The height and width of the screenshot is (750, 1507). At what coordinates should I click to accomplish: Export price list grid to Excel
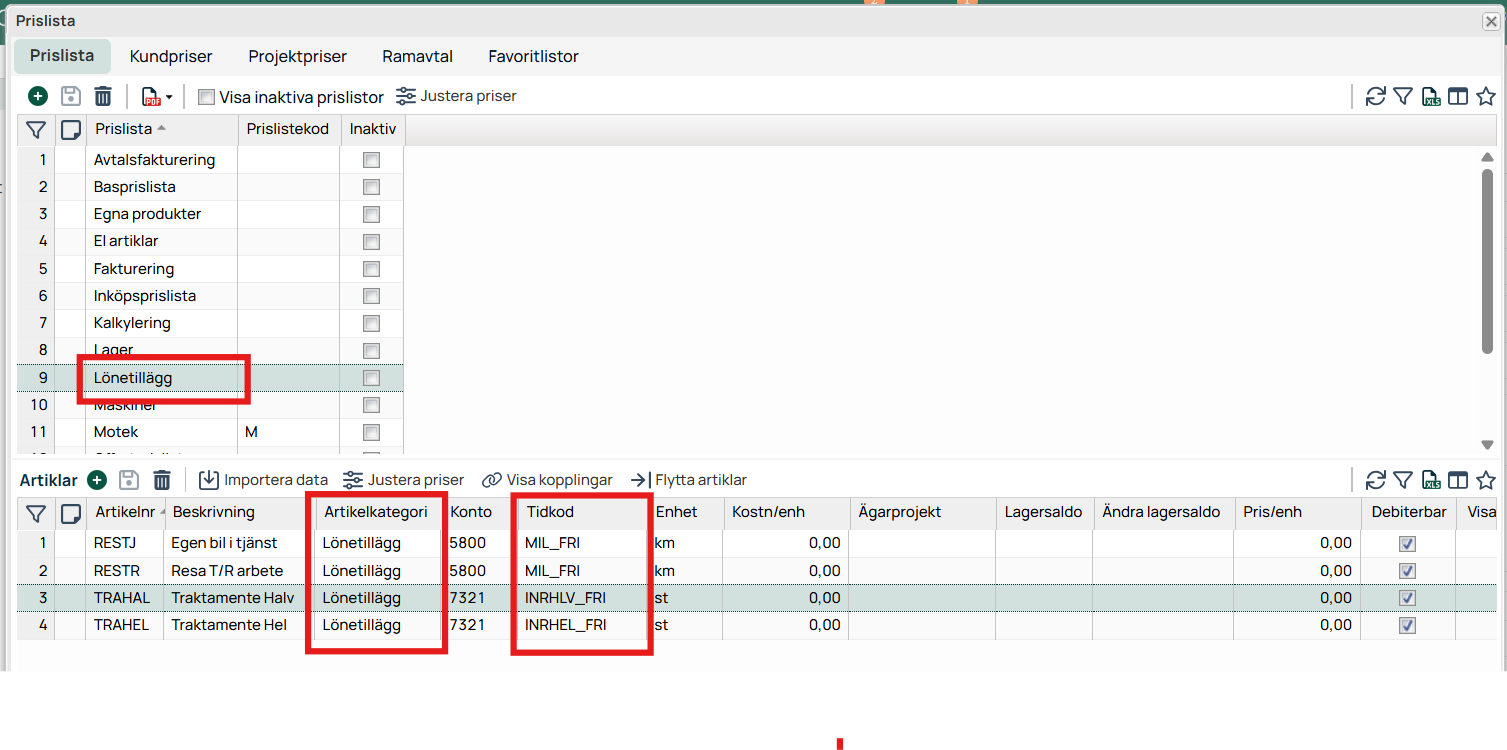pyautogui.click(x=1431, y=97)
